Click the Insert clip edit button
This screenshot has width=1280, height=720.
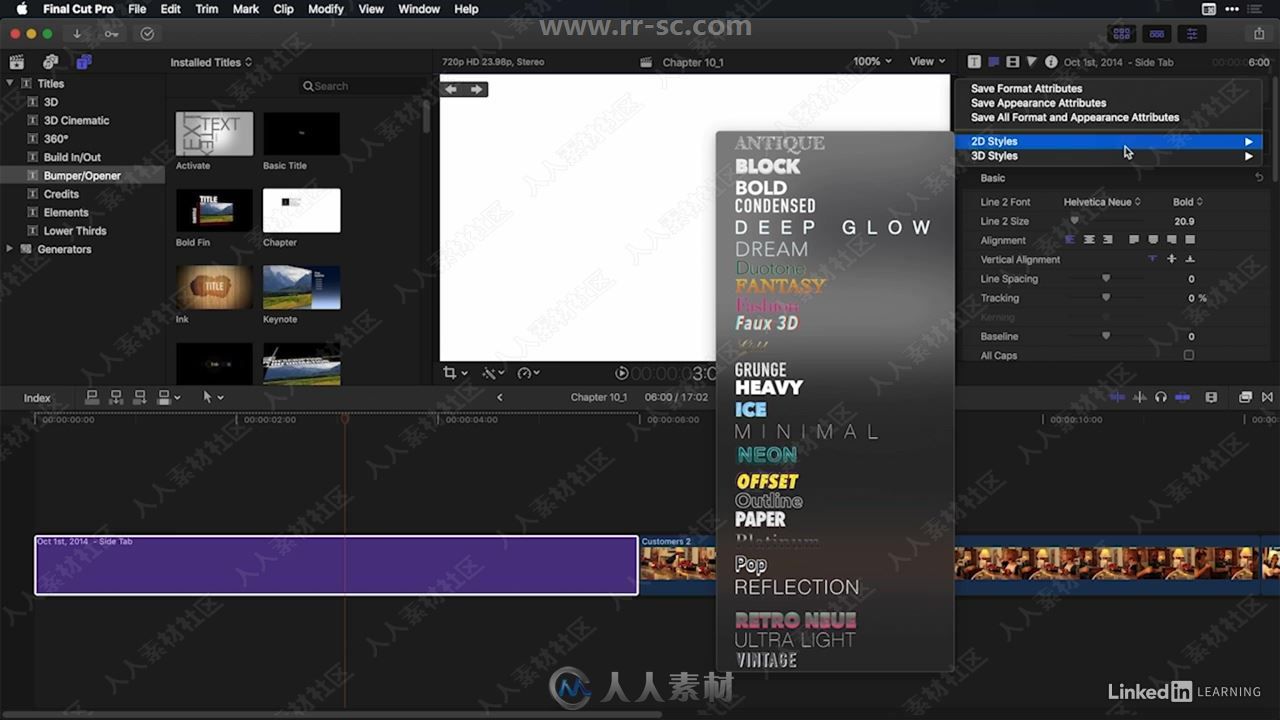[116, 397]
